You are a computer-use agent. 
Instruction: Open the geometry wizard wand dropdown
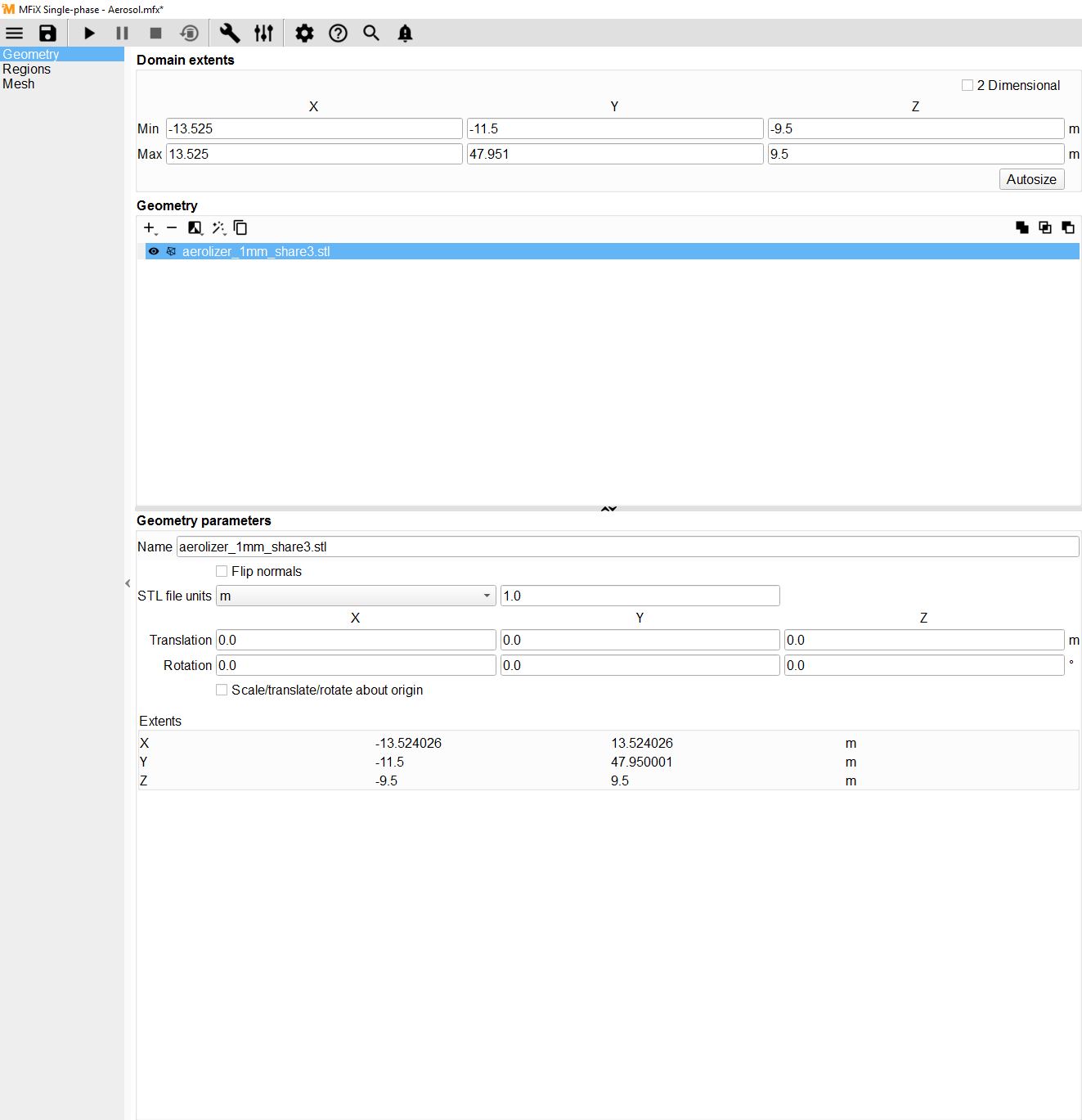pos(218,228)
